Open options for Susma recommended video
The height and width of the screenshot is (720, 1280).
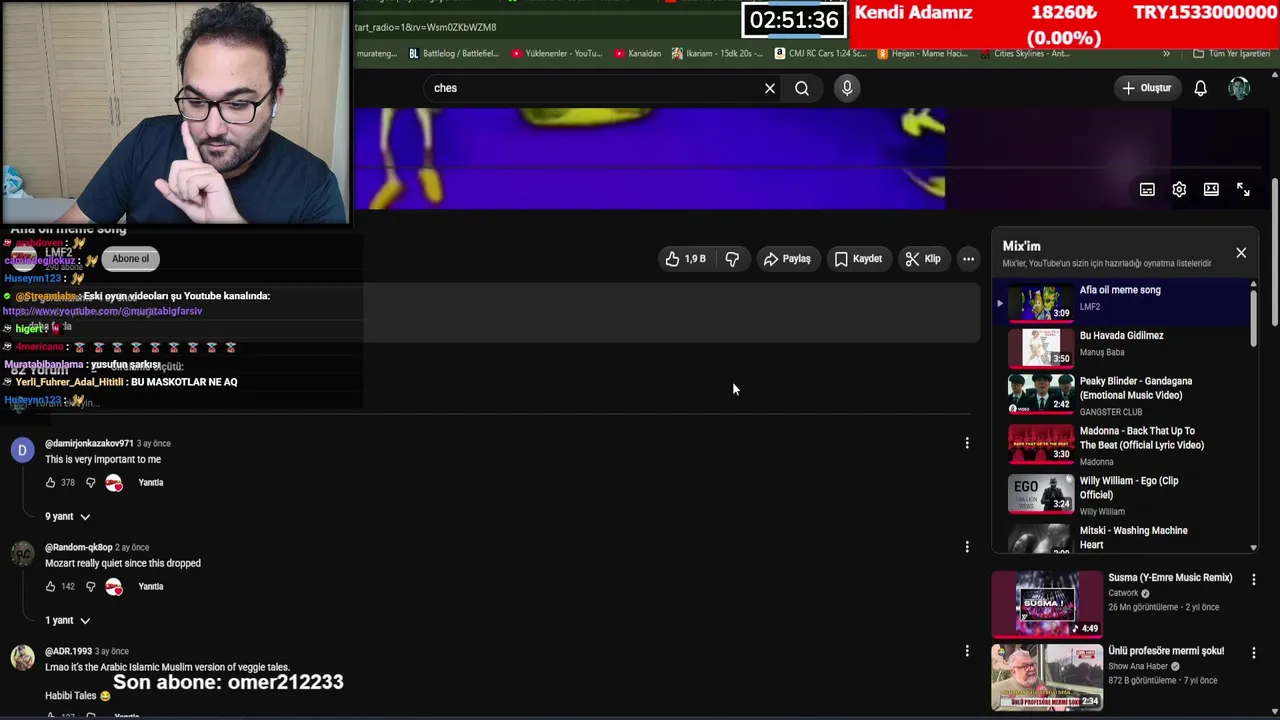(1253, 579)
